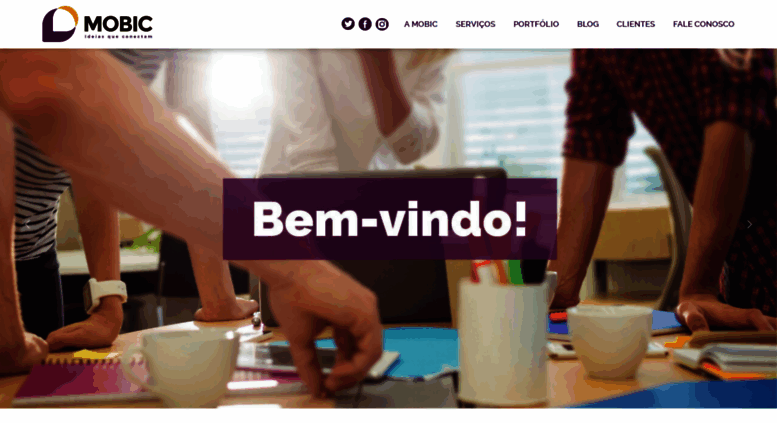
Task: Visit the Instagram profile icon
Action: coord(382,24)
